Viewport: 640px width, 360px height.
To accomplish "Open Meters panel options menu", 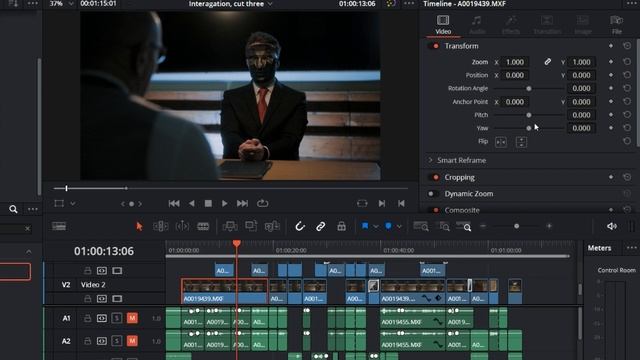I will point(631,248).
